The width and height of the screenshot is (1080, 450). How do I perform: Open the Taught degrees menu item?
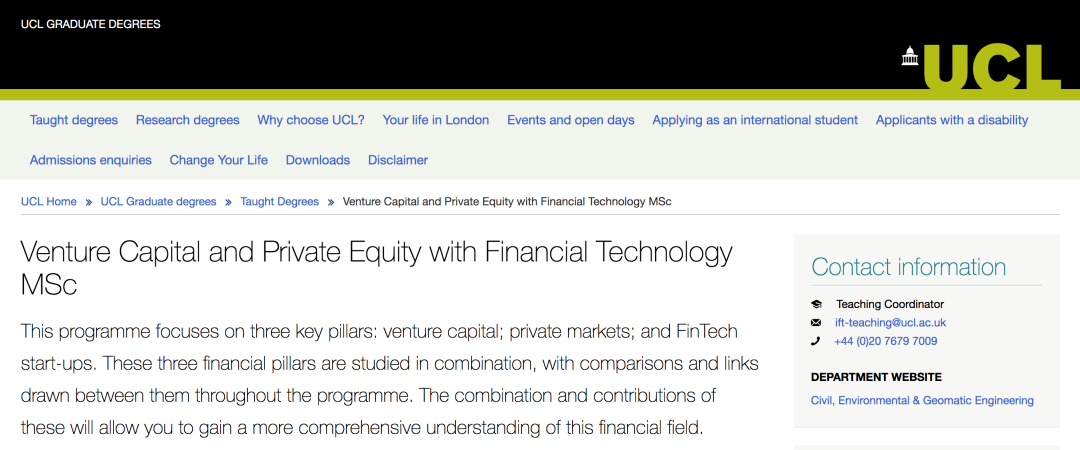pos(74,120)
